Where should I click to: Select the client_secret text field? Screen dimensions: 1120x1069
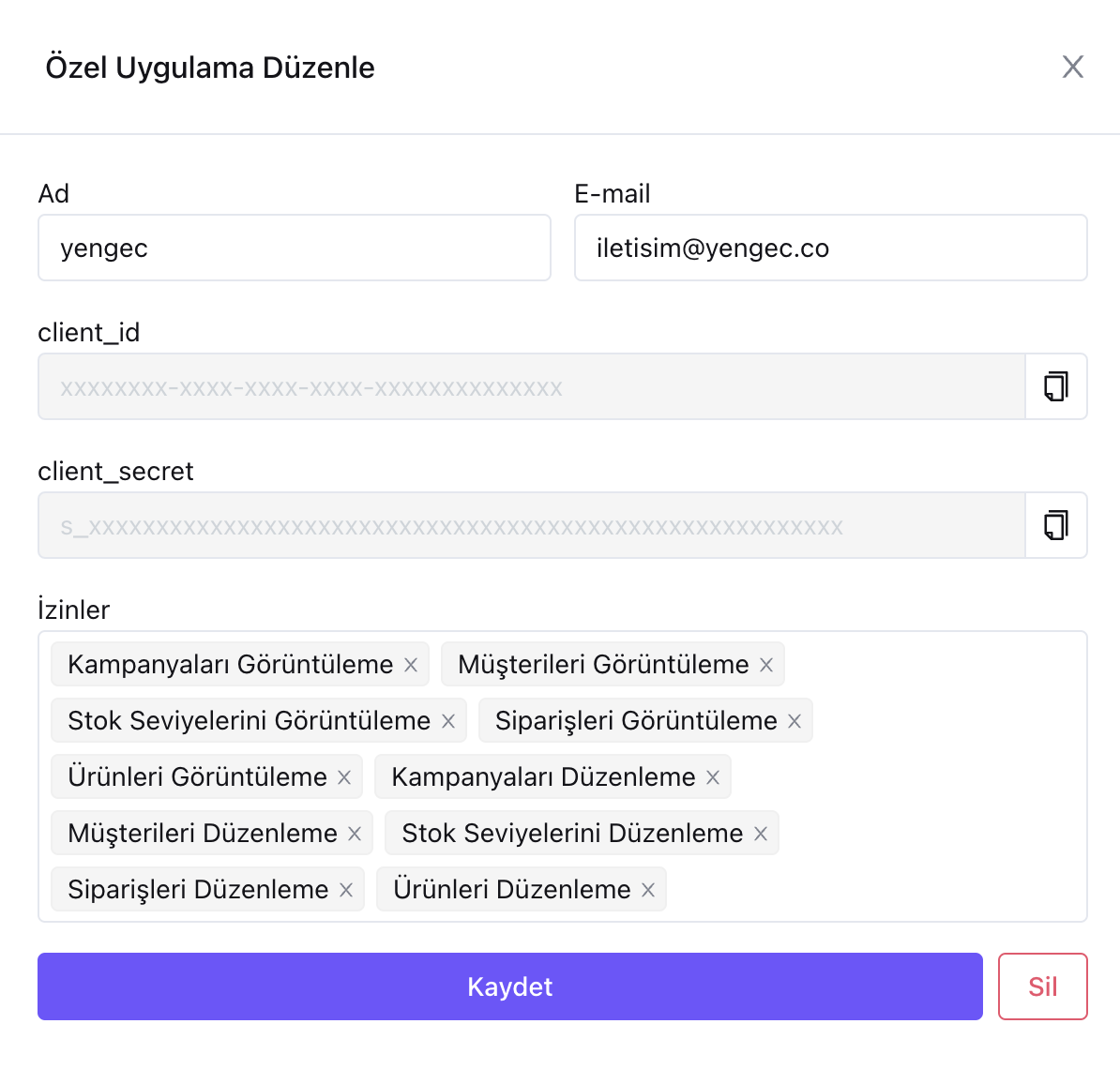(530, 525)
